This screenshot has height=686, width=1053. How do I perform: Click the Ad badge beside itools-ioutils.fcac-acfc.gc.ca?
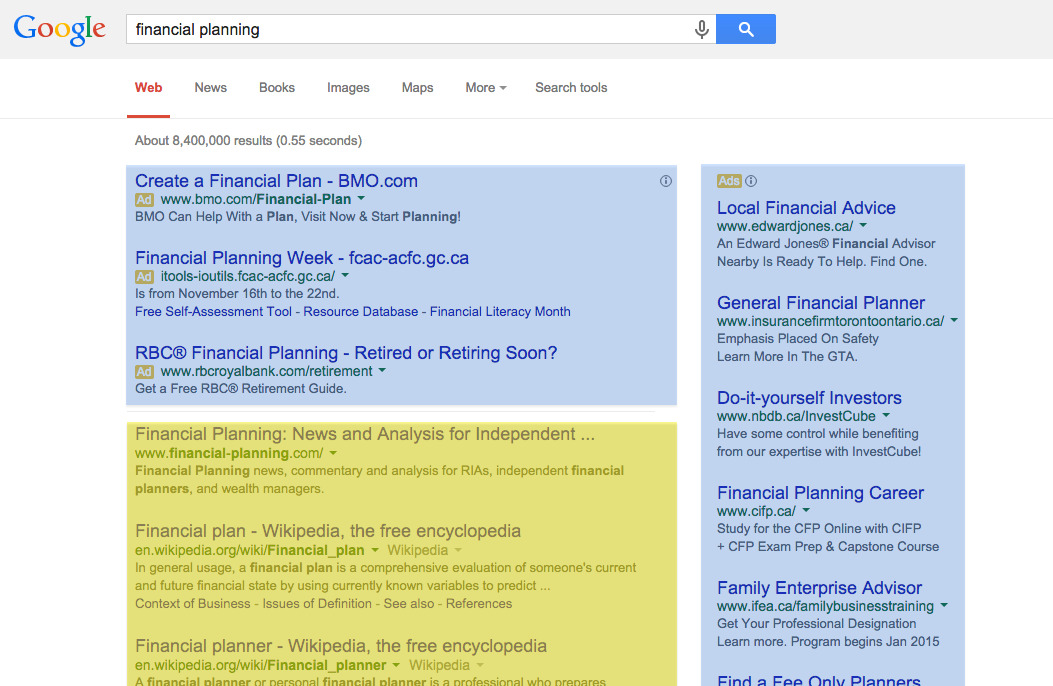[144, 277]
